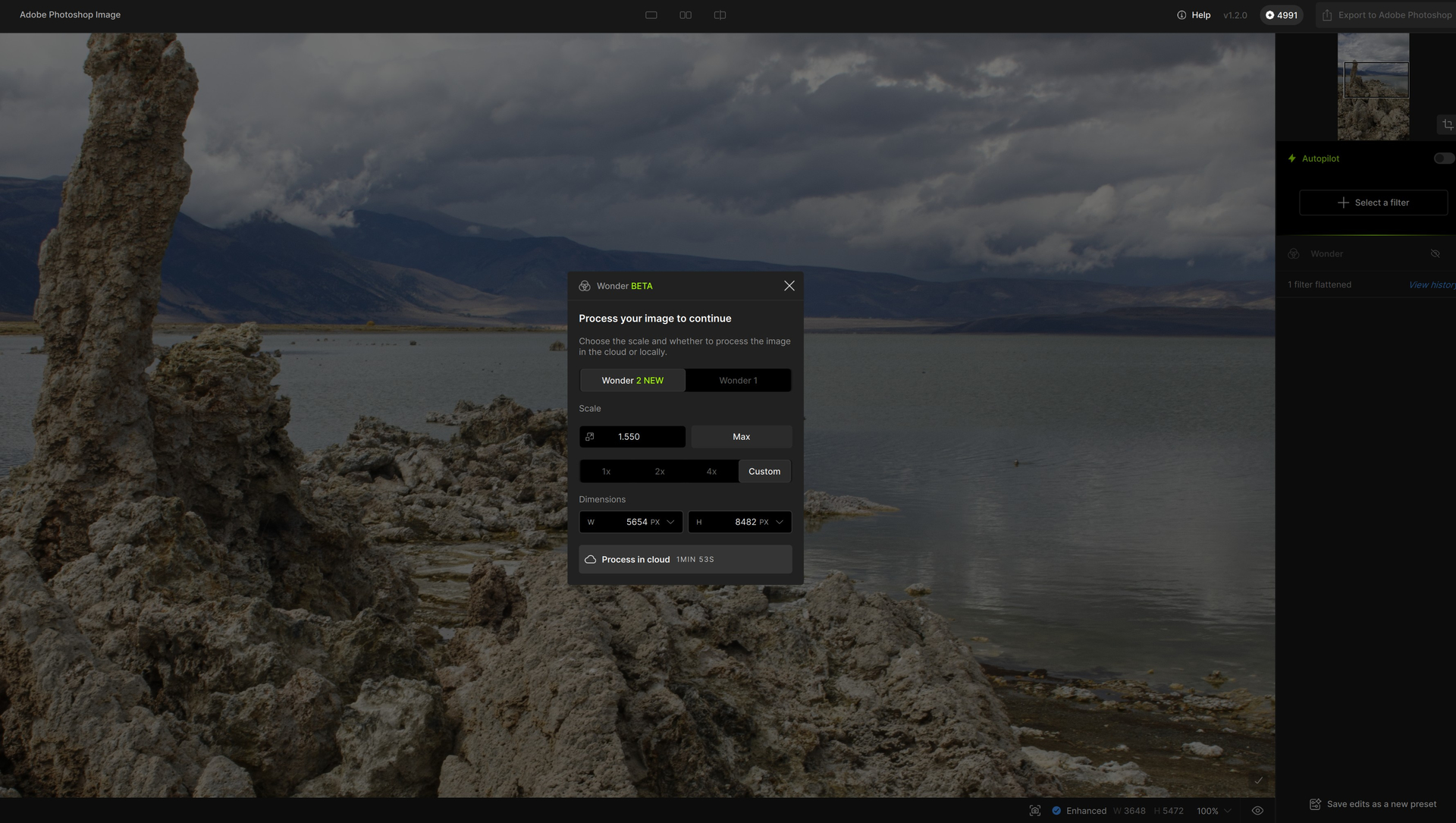Open the height PX unit dropdown

[779, 522]
